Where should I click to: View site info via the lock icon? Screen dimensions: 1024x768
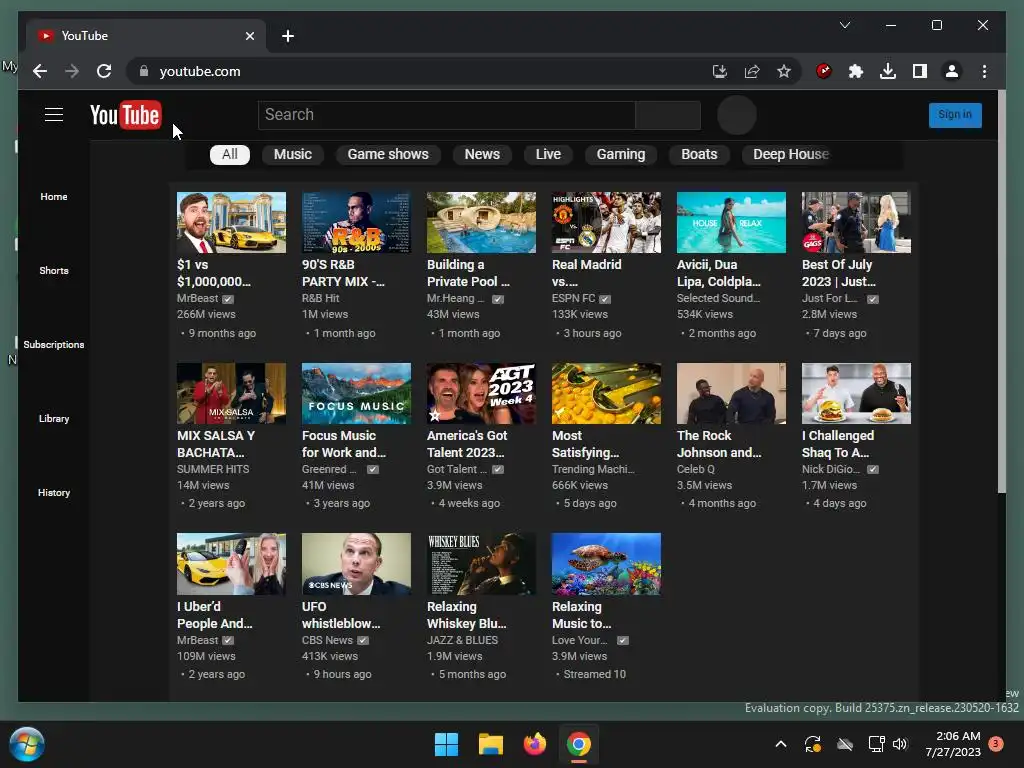point(144,71)
